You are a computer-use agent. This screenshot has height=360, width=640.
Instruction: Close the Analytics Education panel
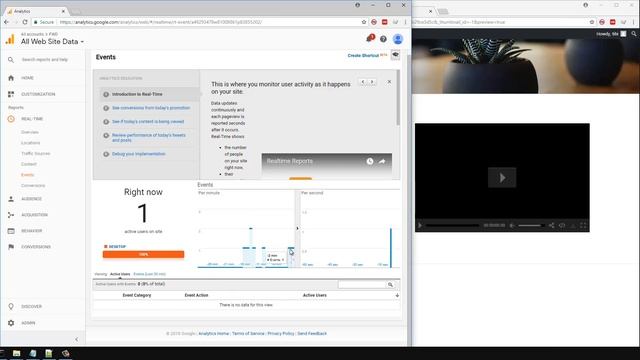click(x=389, y=82)
